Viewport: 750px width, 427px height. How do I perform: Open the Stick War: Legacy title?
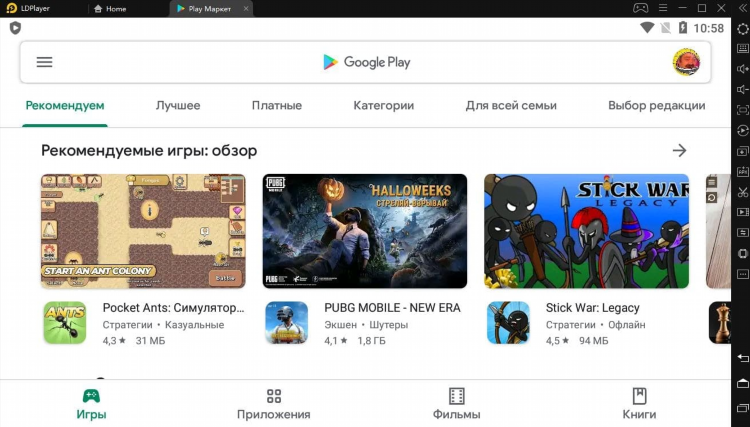pos(593,308)
